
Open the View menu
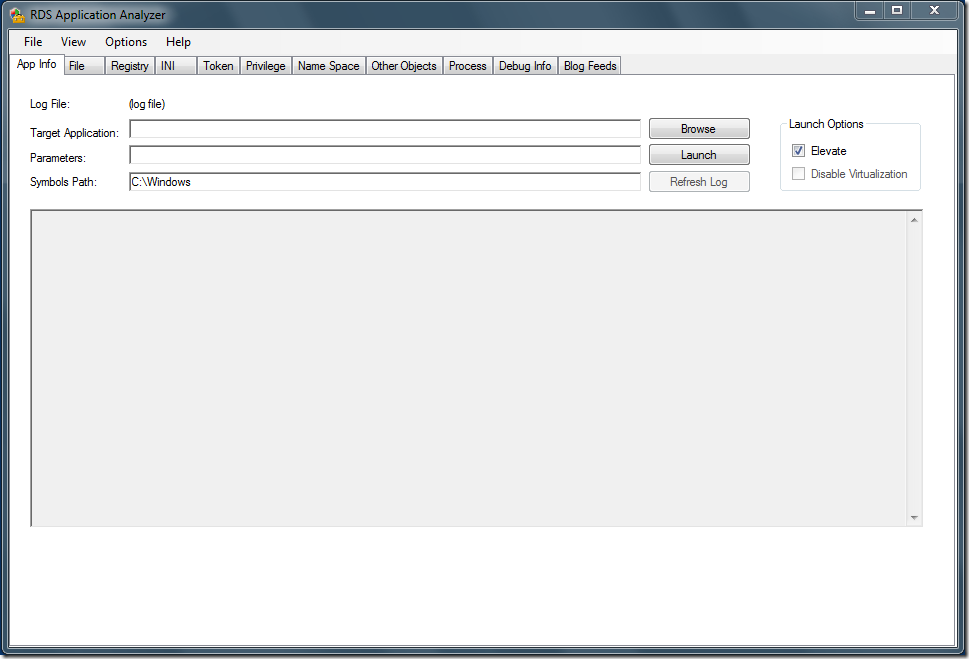(73, 42)
